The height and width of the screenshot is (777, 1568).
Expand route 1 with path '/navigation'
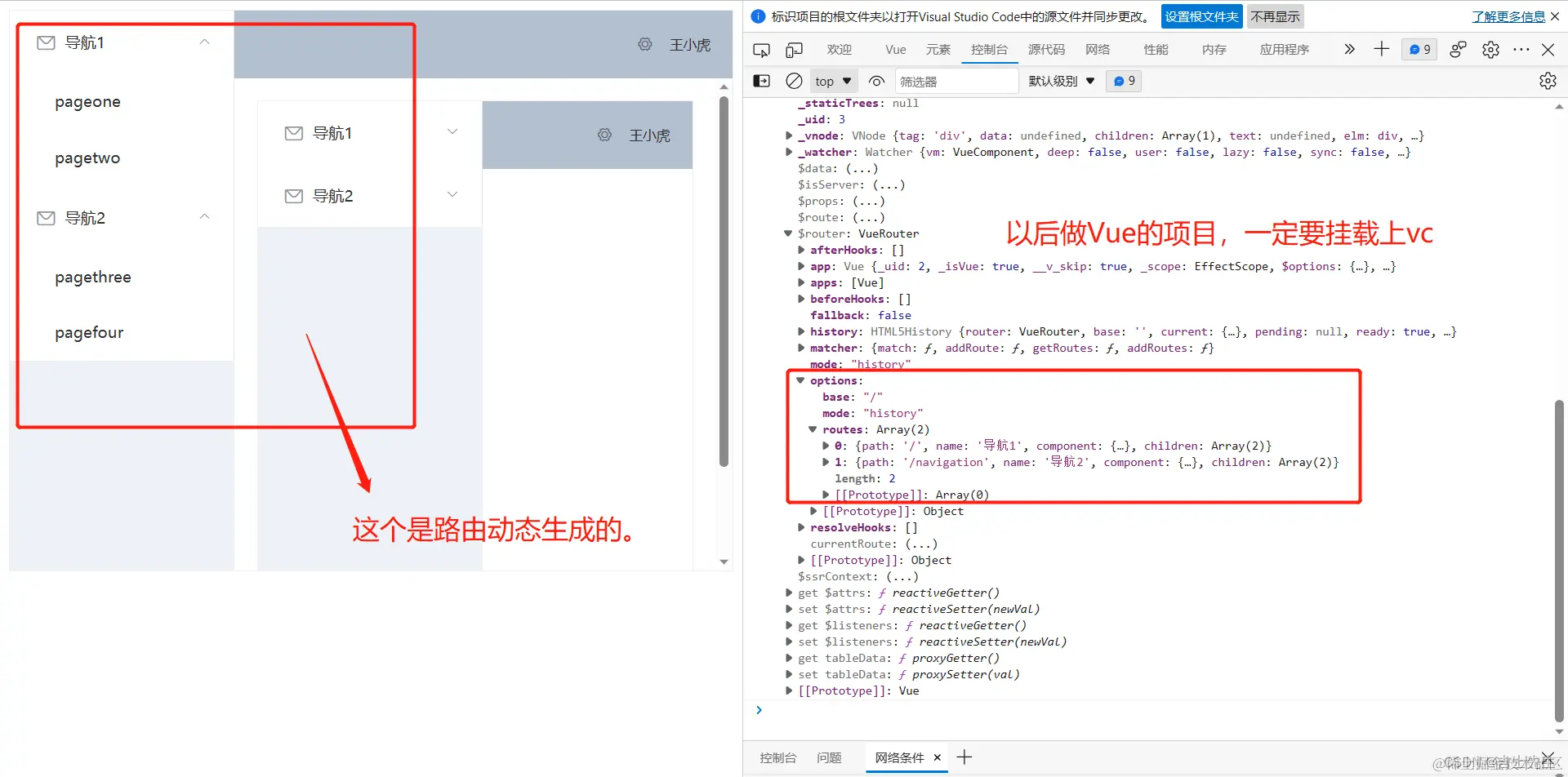(x=826, y=462)
